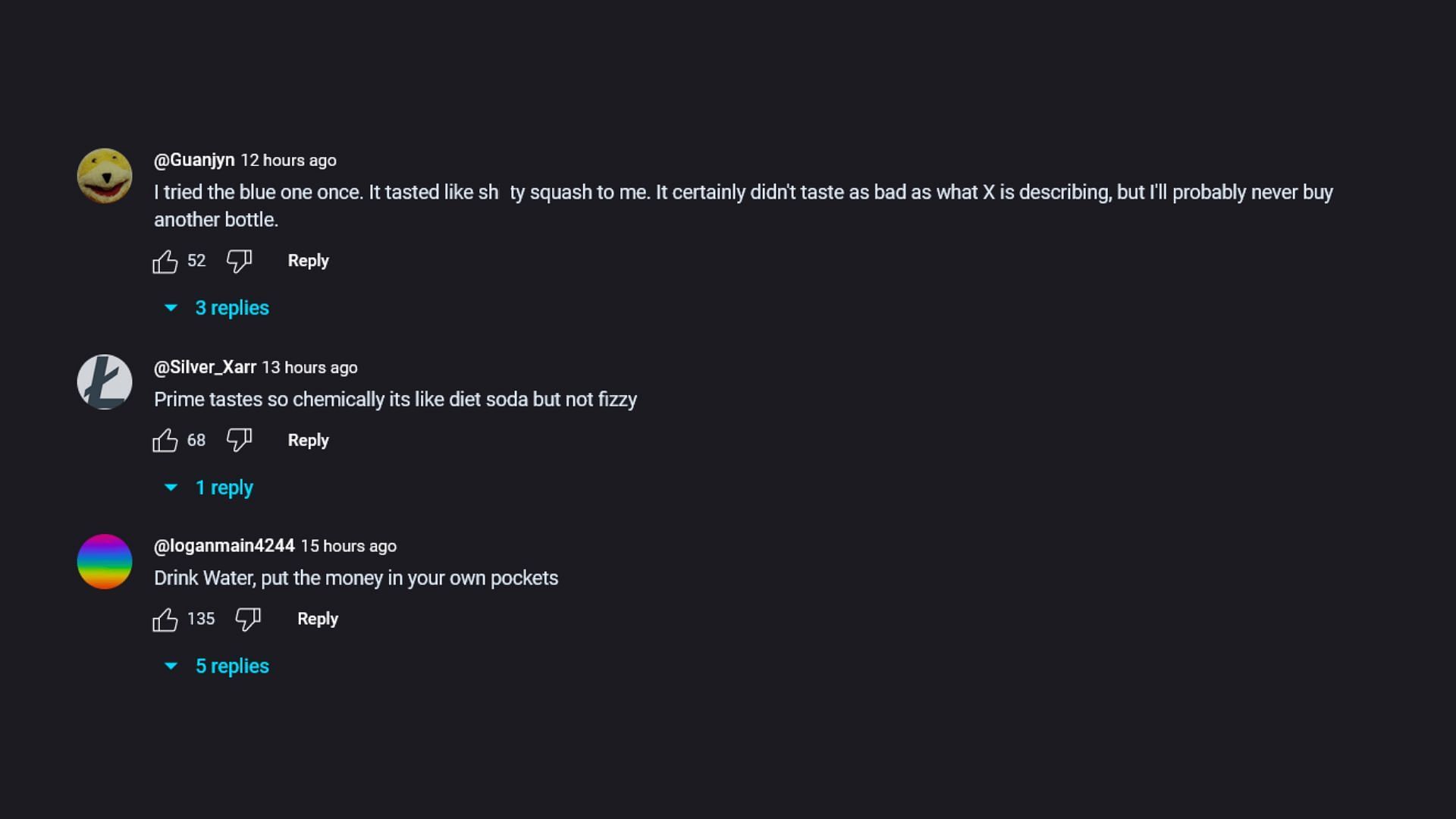Dislike the loganmain4244 comment
Viewport: 1456px width, 819px height.
point(248,620)
